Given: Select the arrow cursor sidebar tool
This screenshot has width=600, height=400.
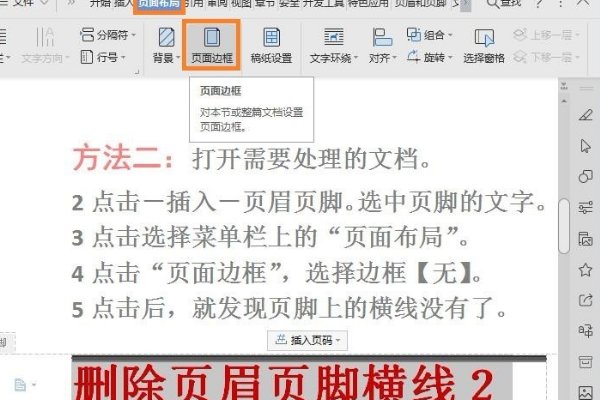Looking at the screenshot, I should point(585,146).
